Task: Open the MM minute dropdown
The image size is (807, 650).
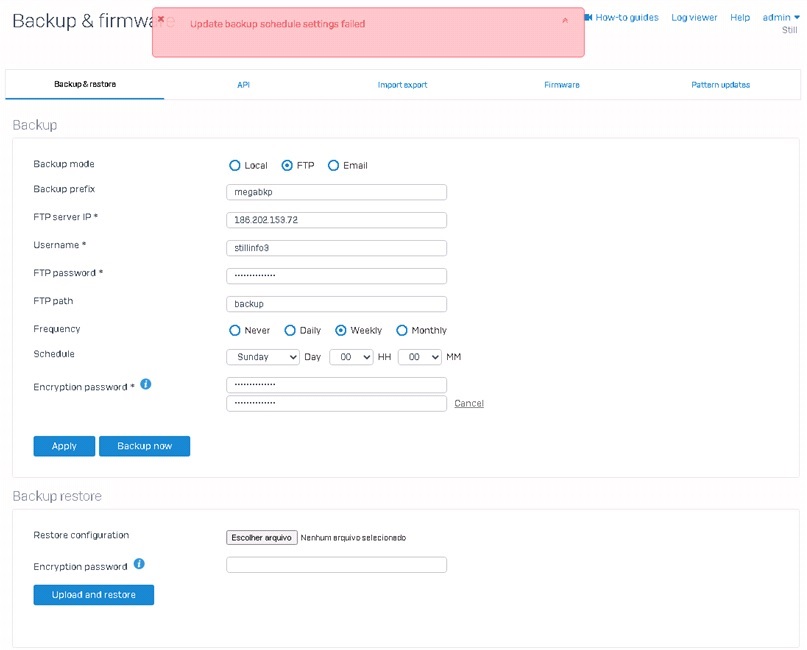Action: pos(420,357)
